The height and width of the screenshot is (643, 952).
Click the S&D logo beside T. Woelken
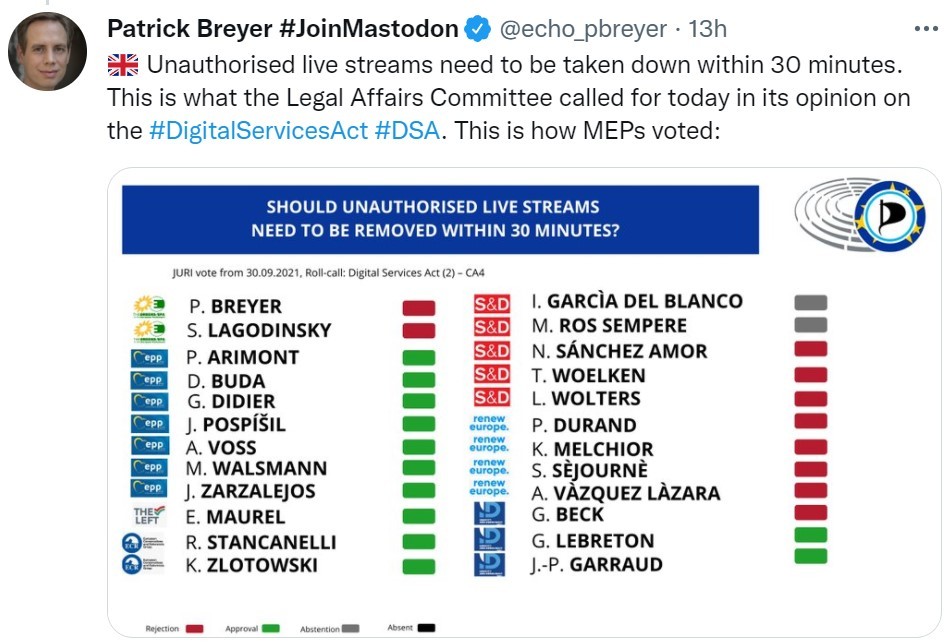[x=492, y=375]
